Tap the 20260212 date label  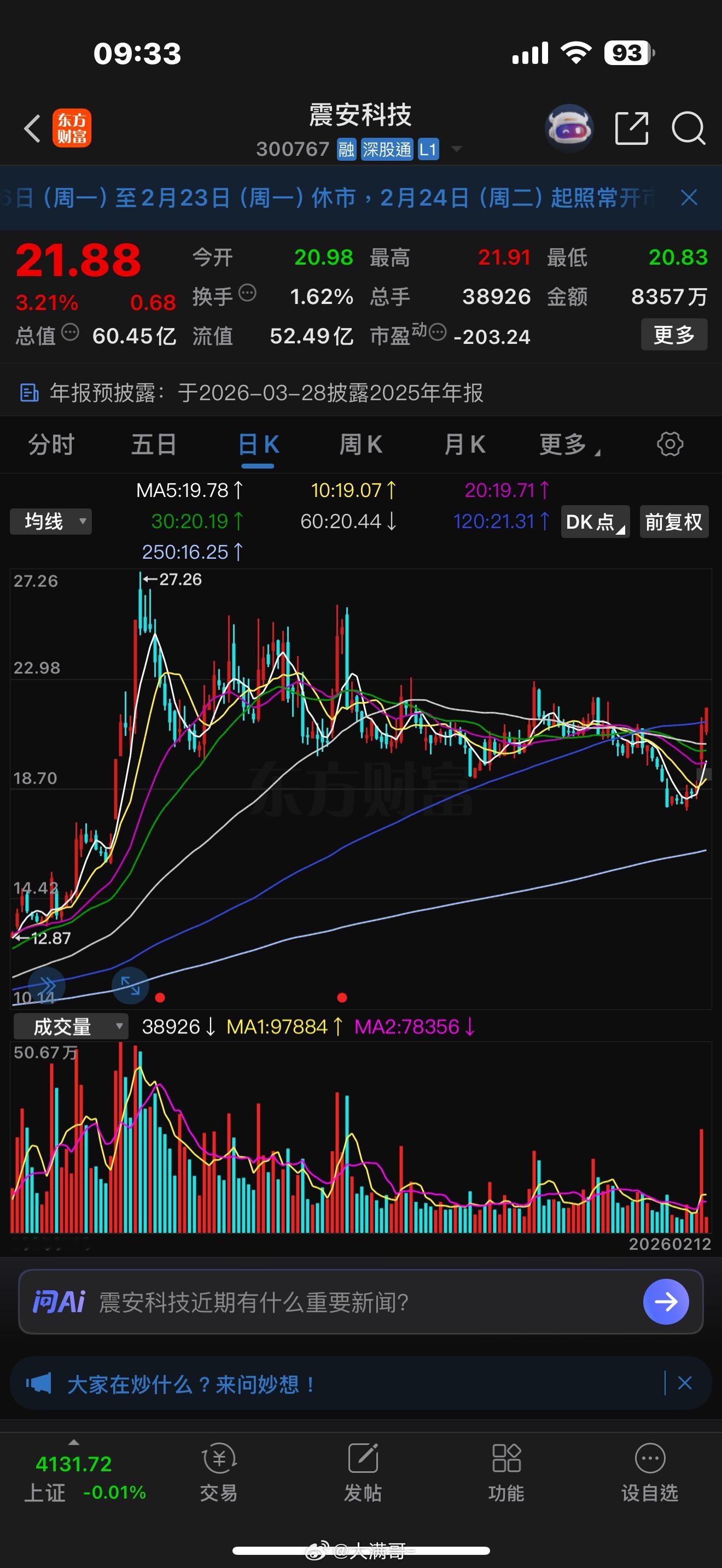[669, 1244]
